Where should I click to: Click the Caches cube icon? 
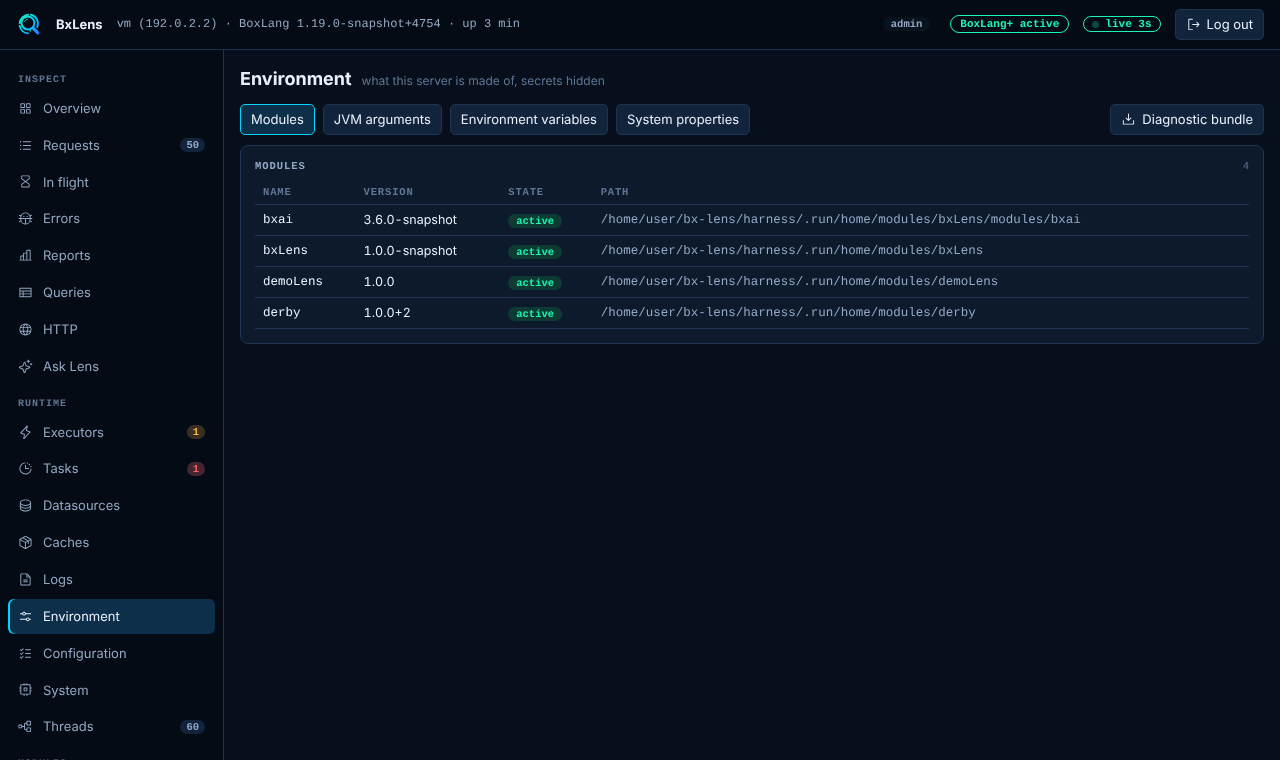(25, 542)
